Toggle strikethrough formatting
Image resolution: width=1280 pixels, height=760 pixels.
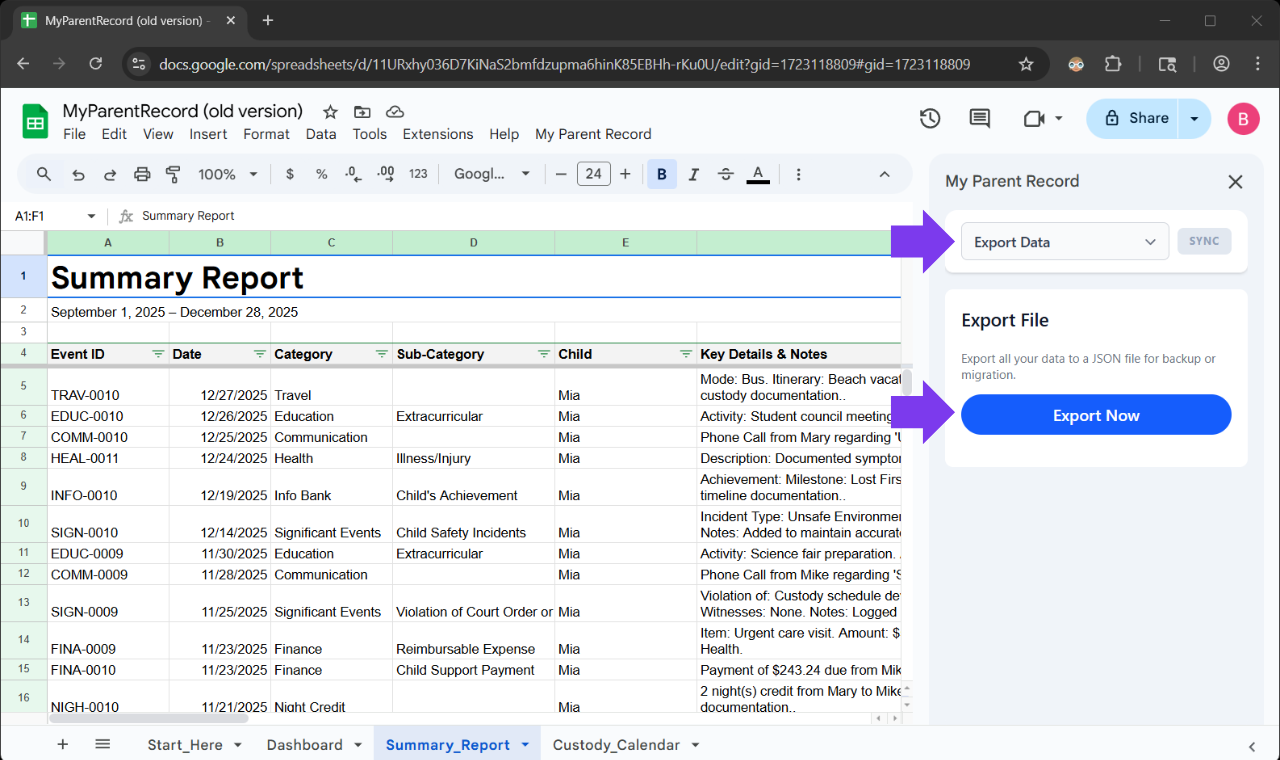click(x=726, y=174)
